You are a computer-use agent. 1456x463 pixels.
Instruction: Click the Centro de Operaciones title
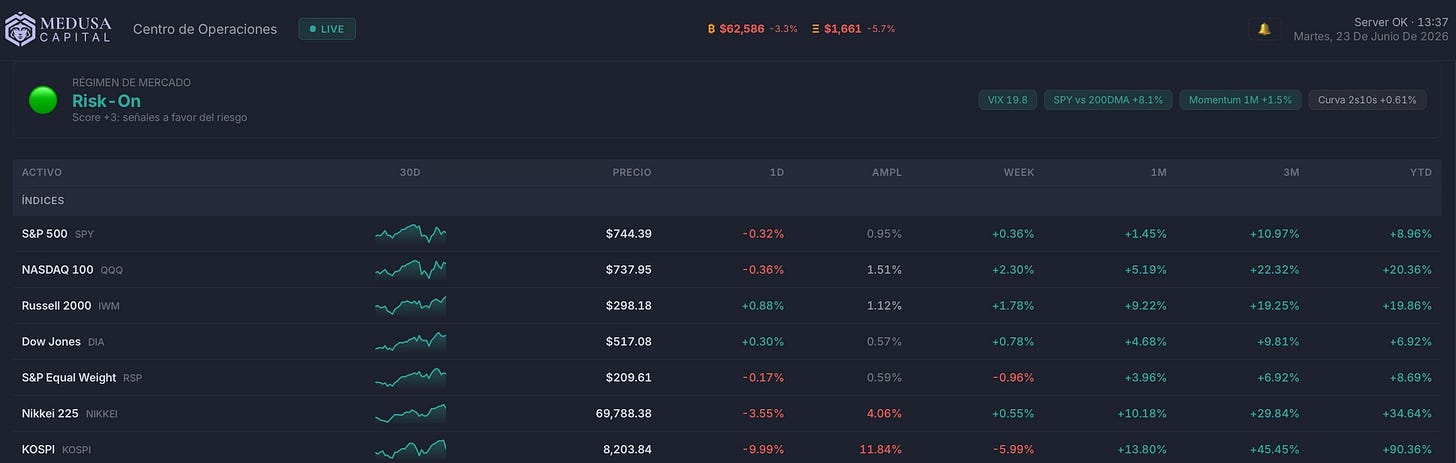[x=205, y=29]
